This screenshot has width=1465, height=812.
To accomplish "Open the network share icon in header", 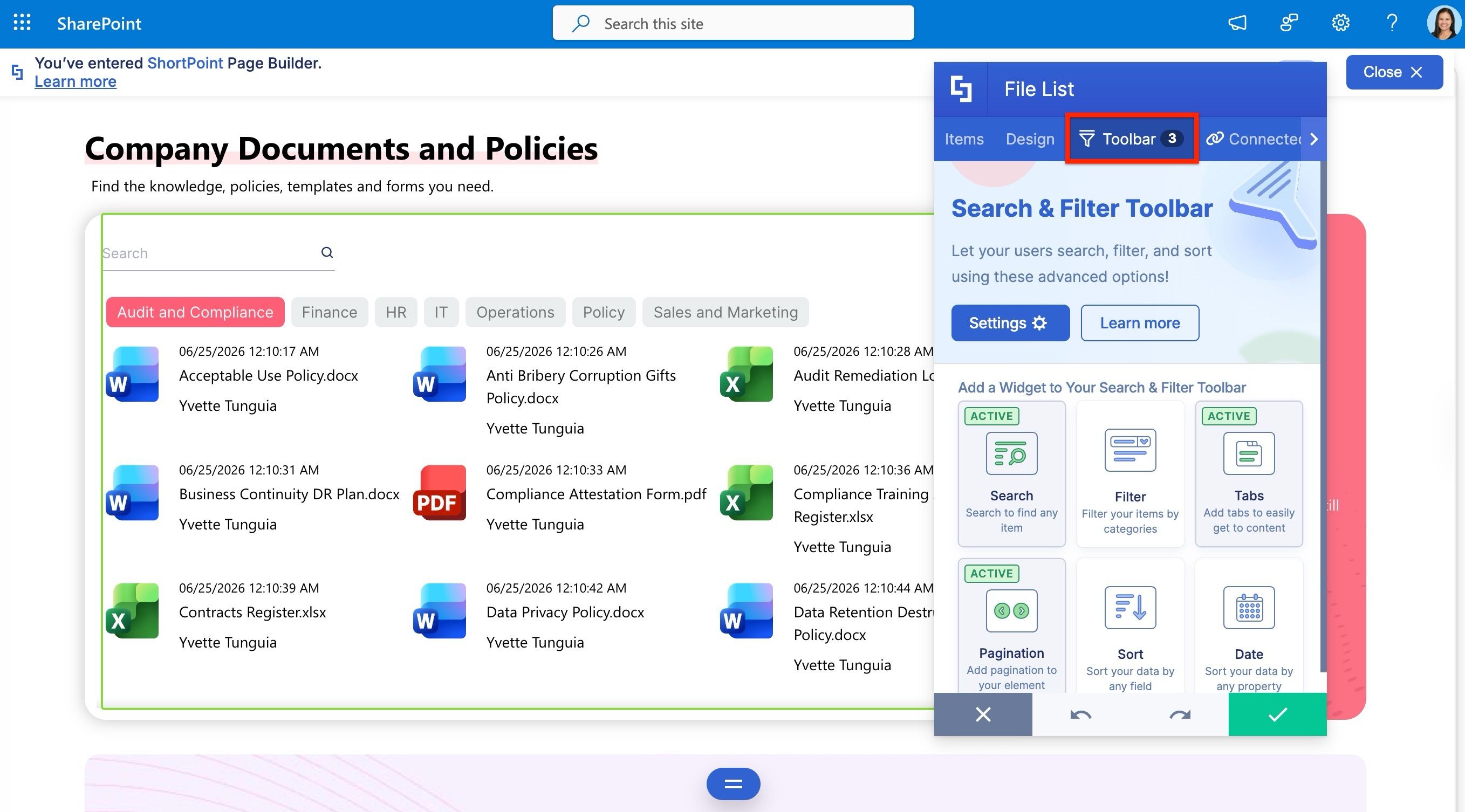I will point(1289,23).
